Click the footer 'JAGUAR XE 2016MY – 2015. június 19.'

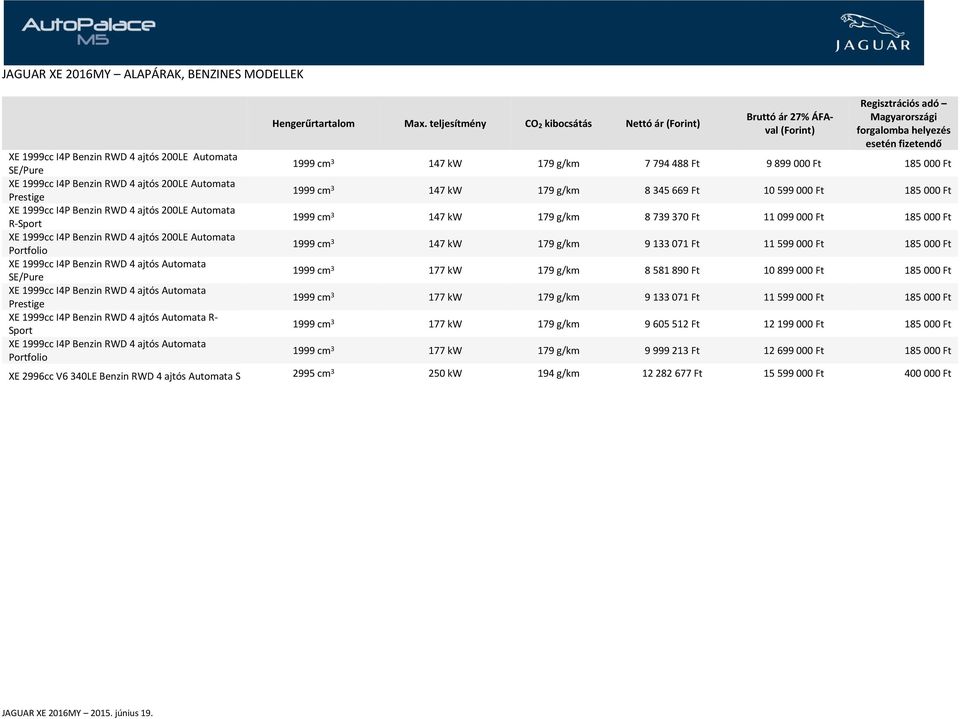[x=77, y=713]
